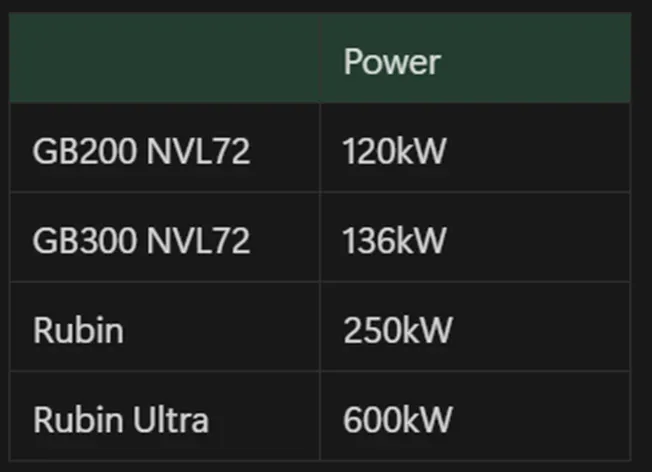Click the 120kW power value
The width and height of the screenshot is (652, 472).
tap(393, 152)
